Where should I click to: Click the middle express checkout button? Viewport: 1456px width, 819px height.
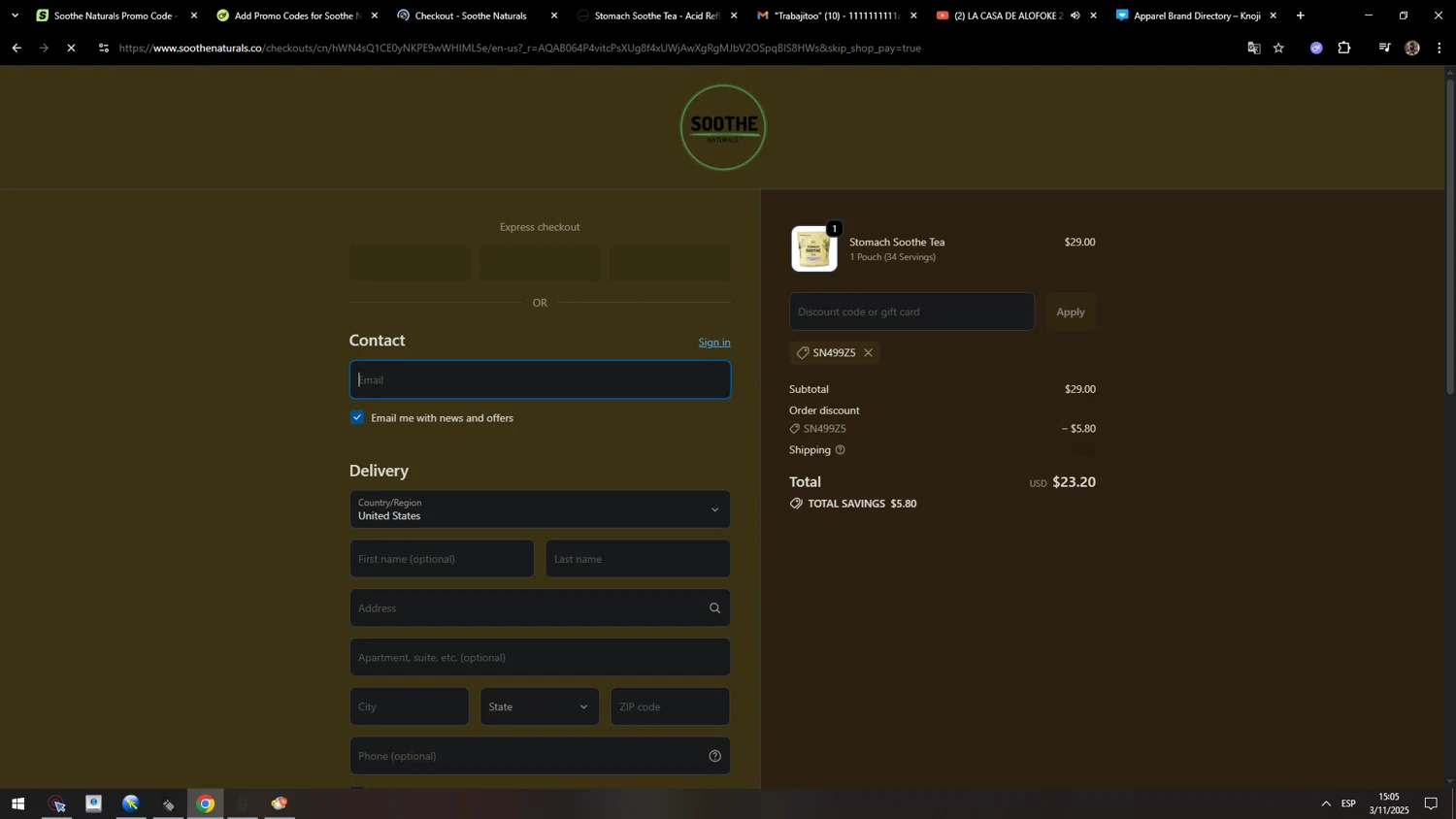540,263
